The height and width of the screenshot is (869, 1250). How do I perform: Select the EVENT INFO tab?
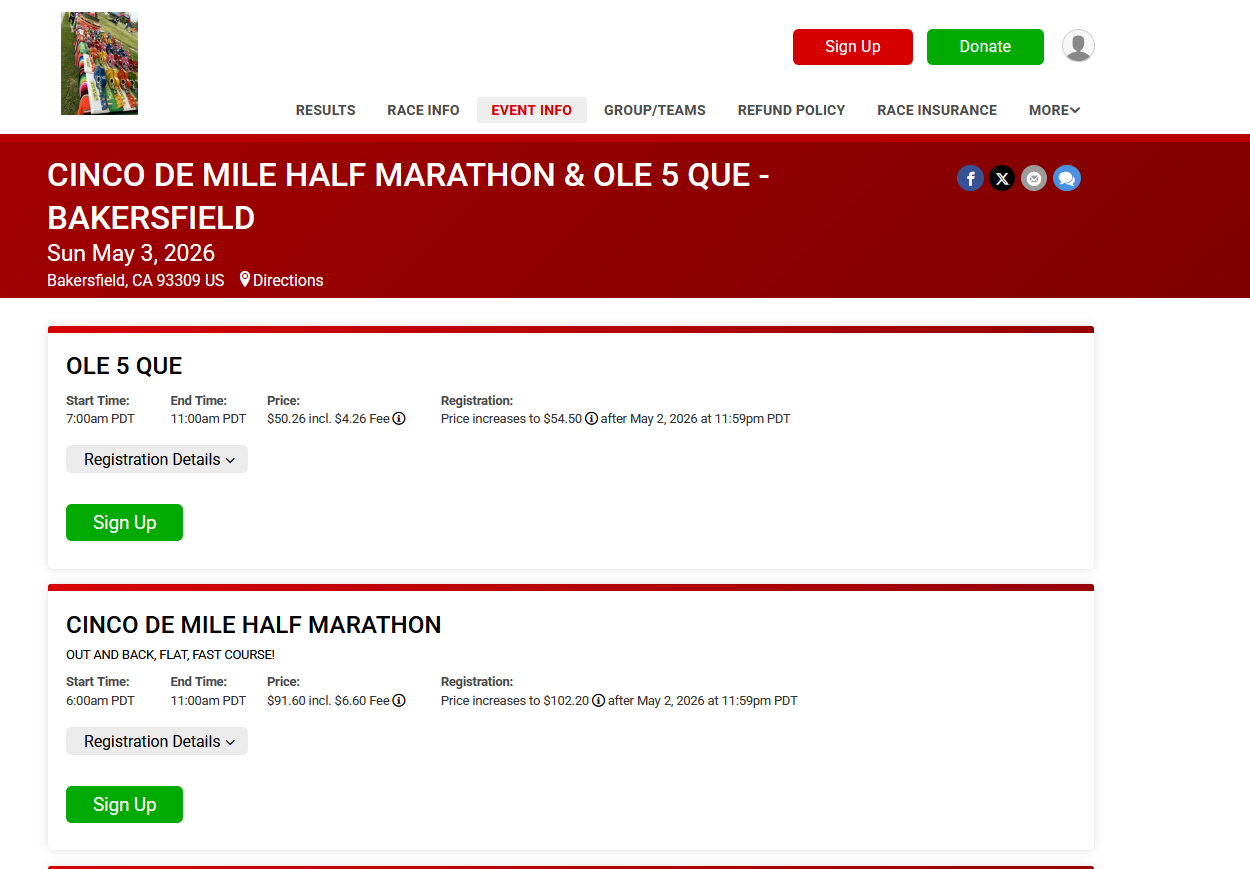click(532, 110)
